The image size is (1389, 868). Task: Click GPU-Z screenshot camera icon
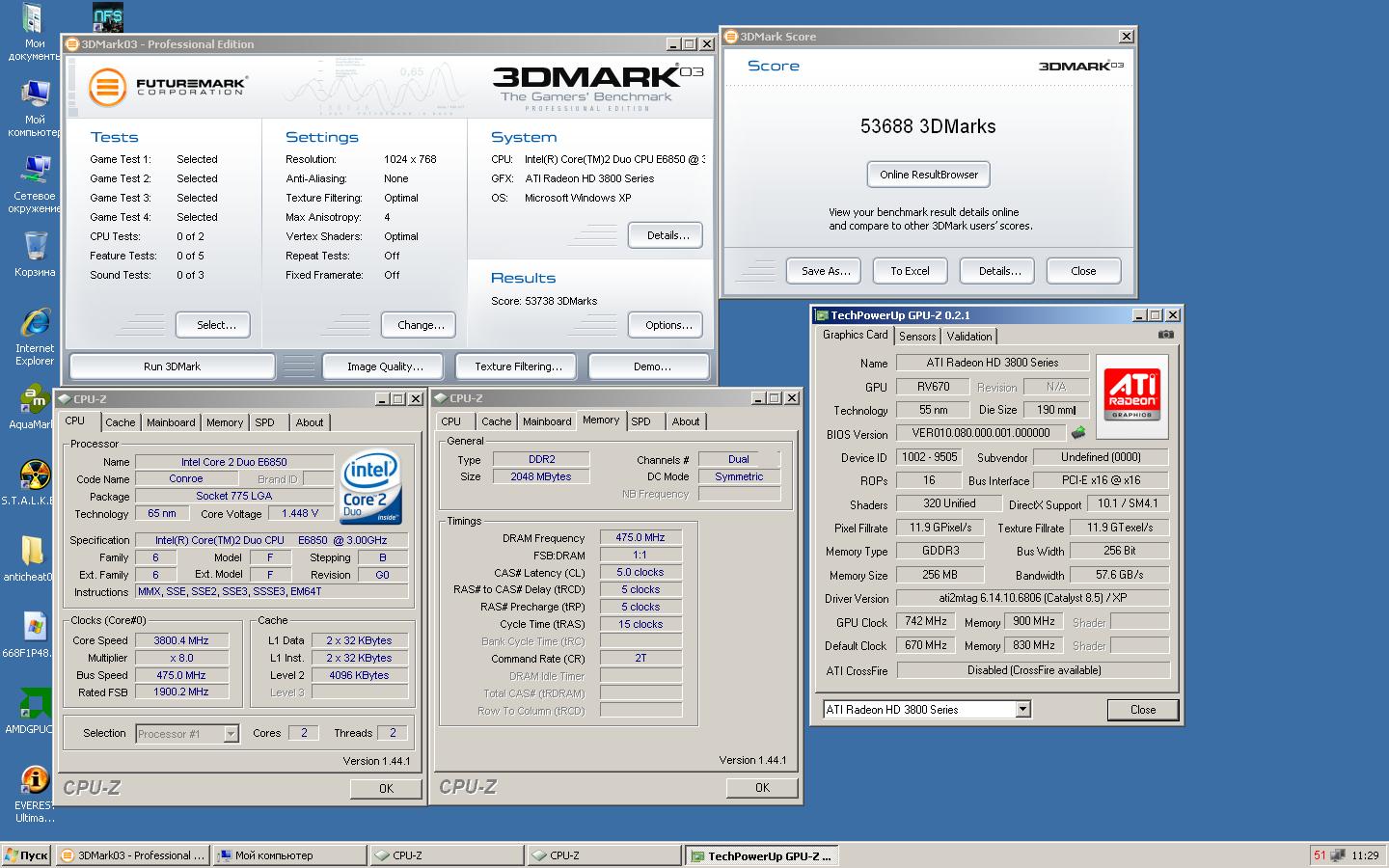click(x=1166, y=335)
